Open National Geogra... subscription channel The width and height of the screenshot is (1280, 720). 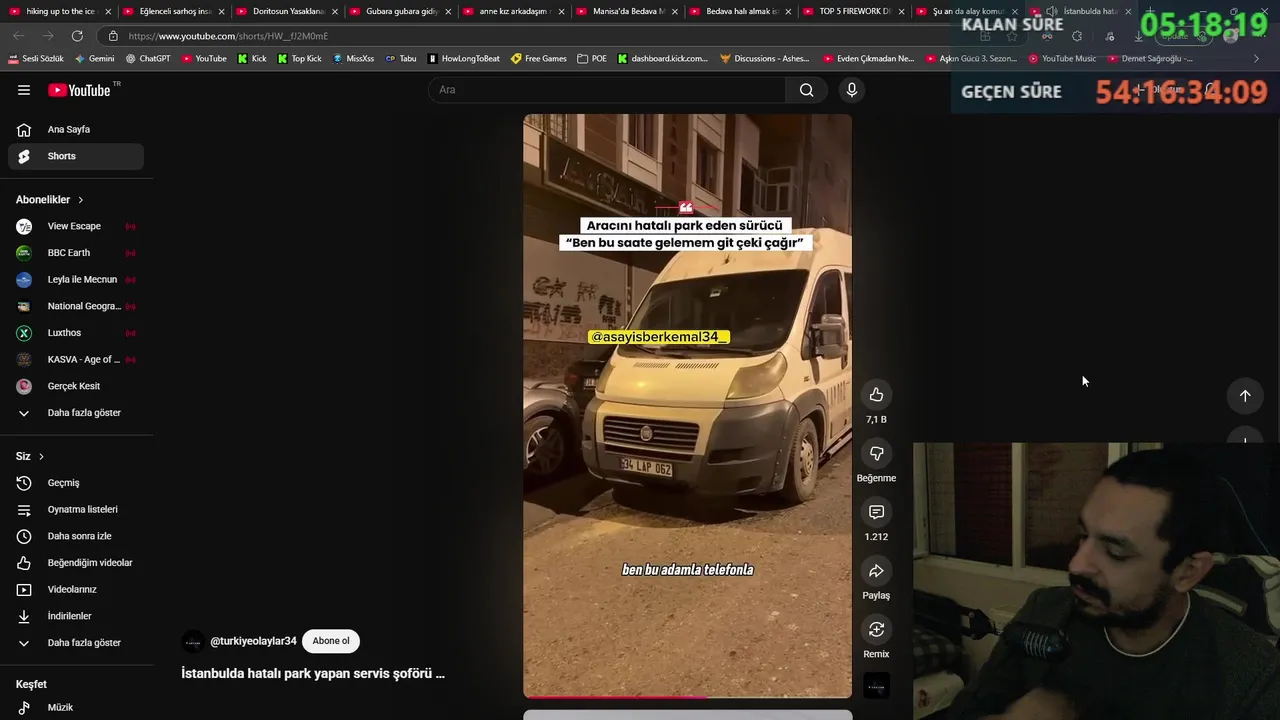click(76, 306)
